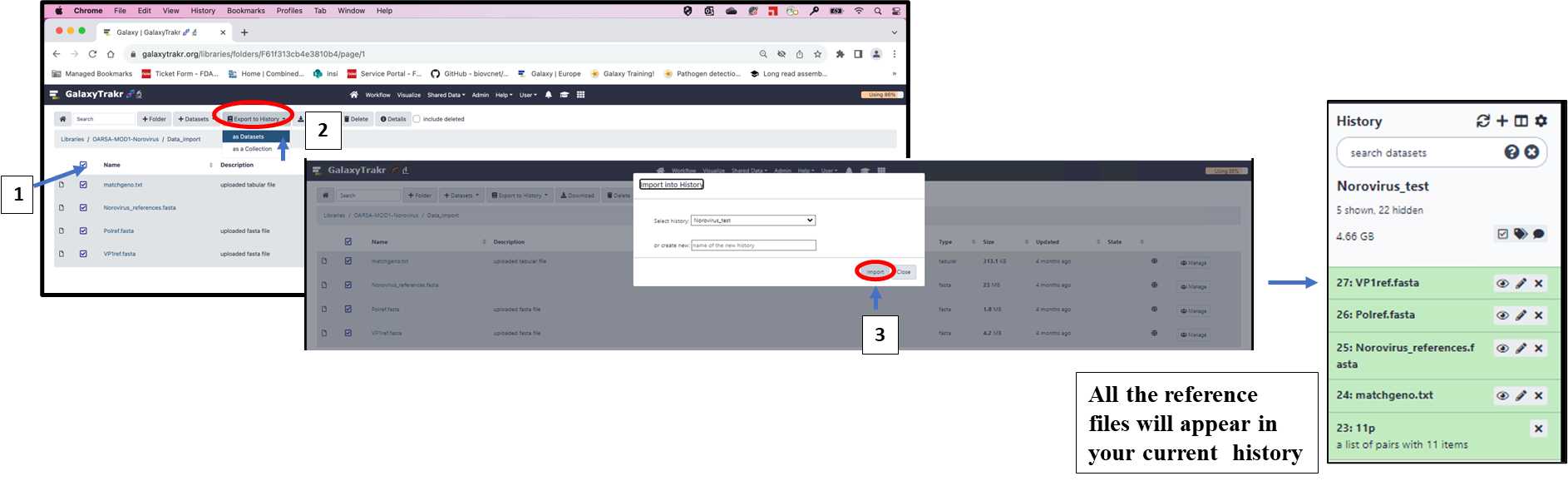Delete the 23: 11p collection
This screenshot has width=1568, height=481.
pos(1539,429)
